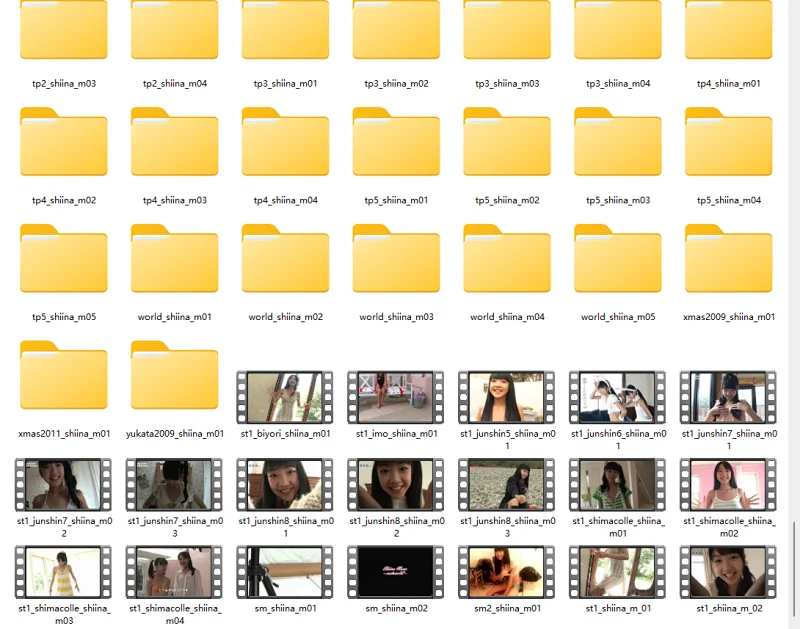Click the st1_imo_shiina_m01 video thumbnail

tap(396, 397)
